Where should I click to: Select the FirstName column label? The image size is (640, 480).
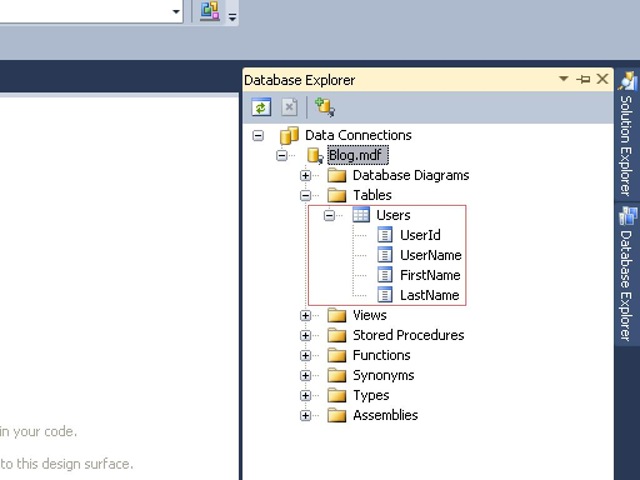pyautogui.click(x=430, y=275)
